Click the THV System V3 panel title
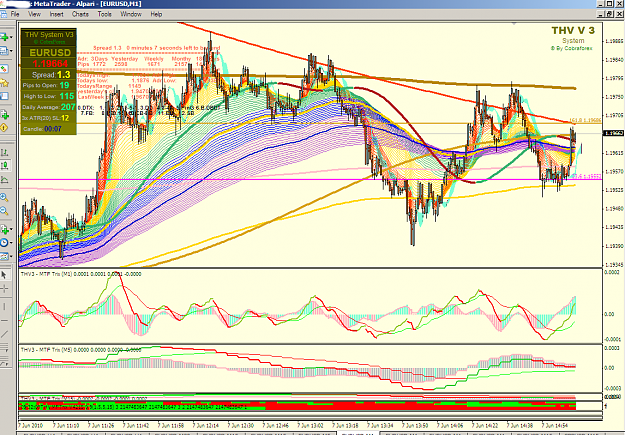This screenshot has height=435, width=625. (x=49, y=35)
